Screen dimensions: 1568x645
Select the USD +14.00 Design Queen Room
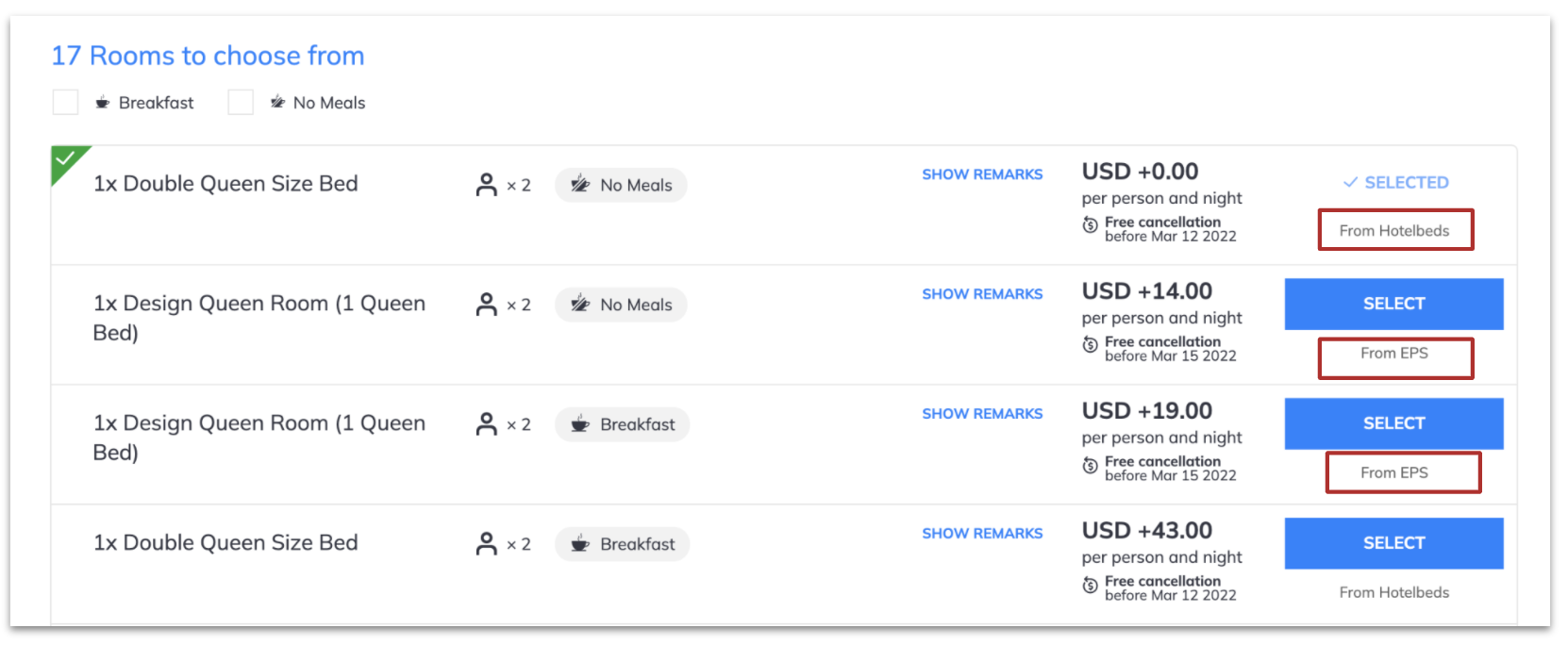[1393, 304]
